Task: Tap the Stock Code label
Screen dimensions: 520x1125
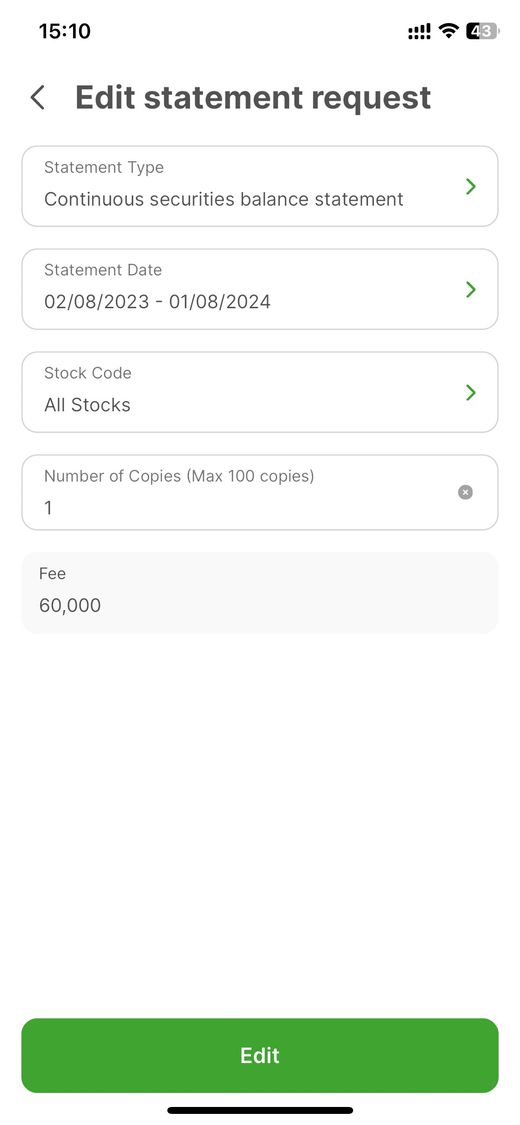Action: pyautogui.click(x=88, y=373)
